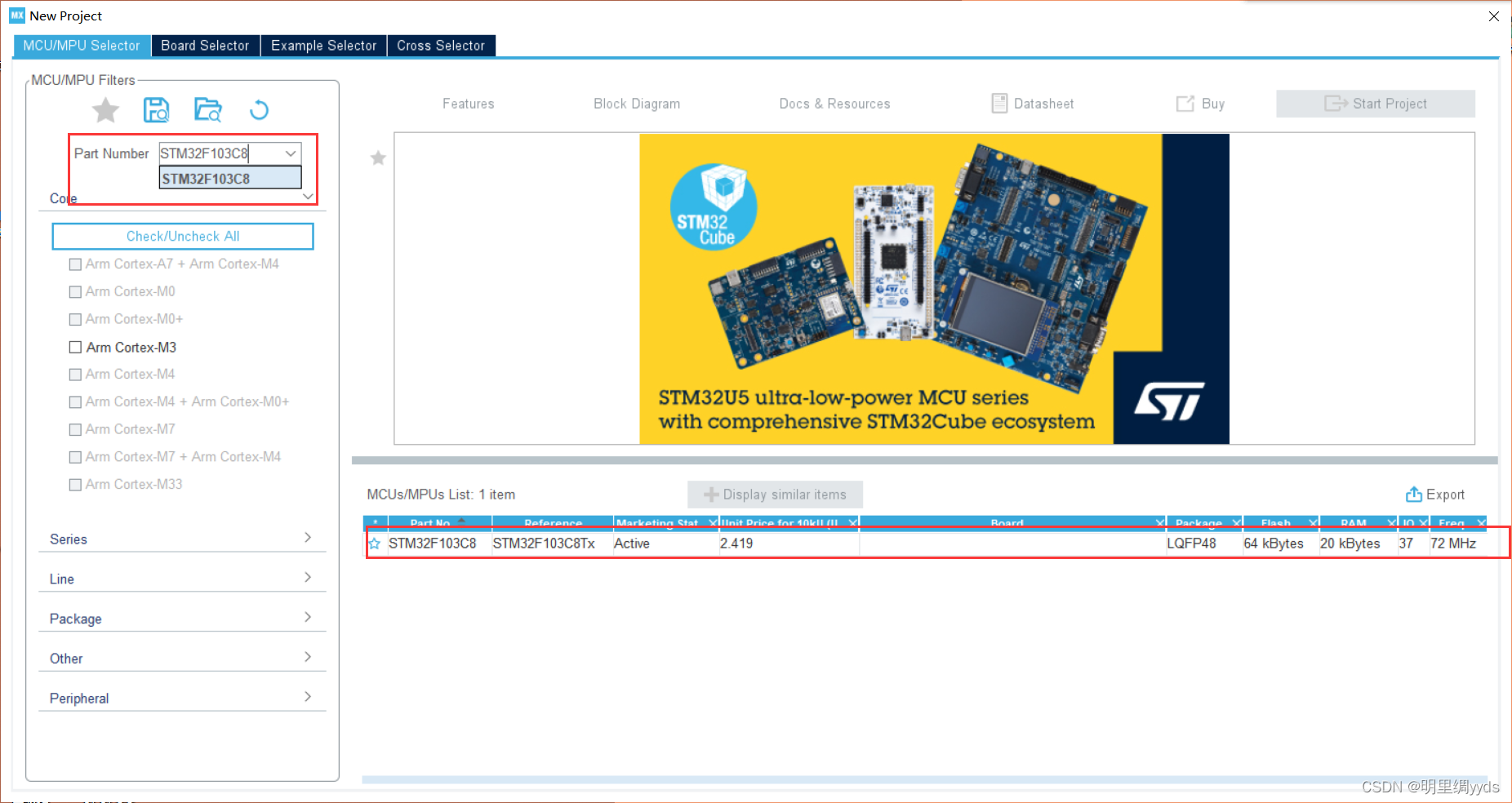The height and width of the screenshot is (803, 1512).
Task: Sort by the Reference column header
Action: (x=553, y=522)
